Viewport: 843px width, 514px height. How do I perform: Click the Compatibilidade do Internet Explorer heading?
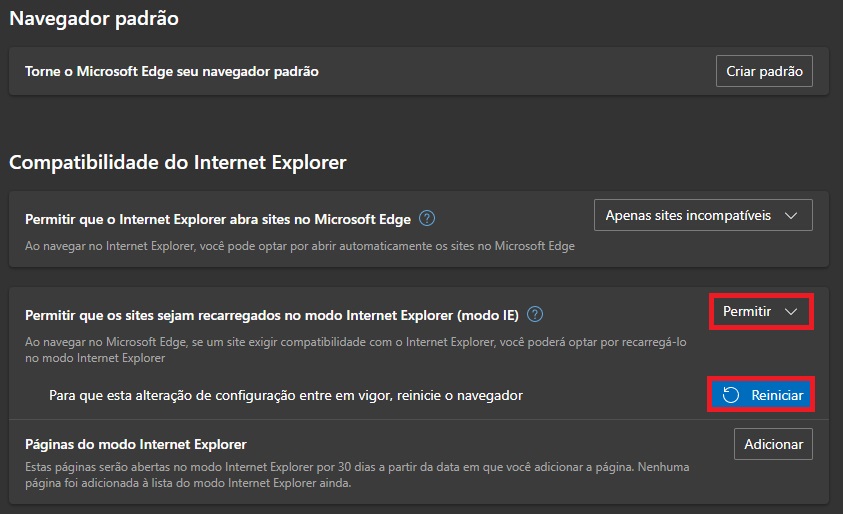[x=177, y=160]
